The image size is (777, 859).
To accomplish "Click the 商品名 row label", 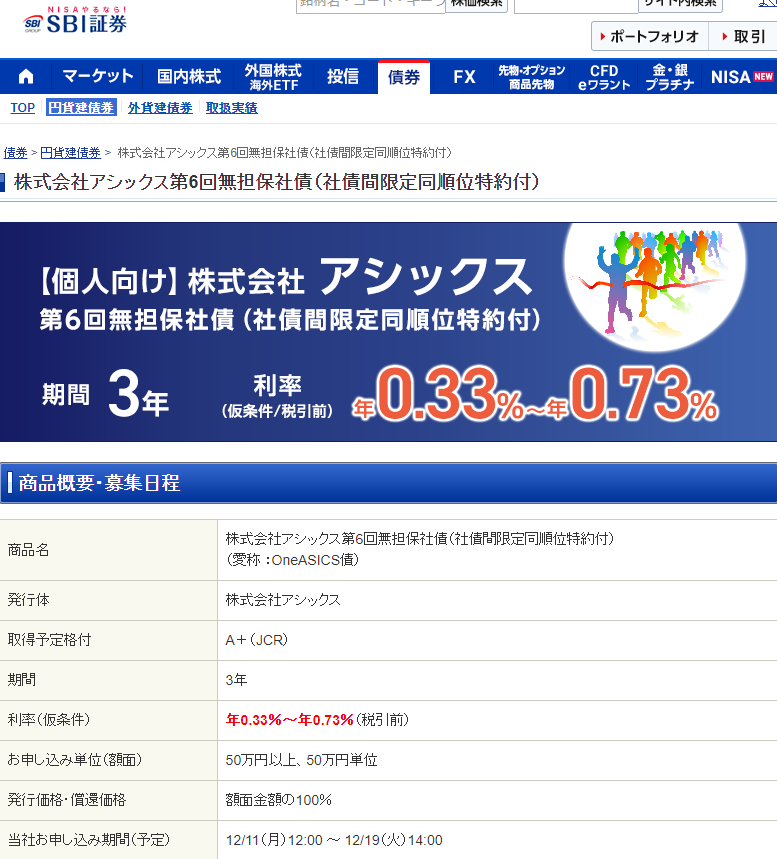I will coord(28,550).
